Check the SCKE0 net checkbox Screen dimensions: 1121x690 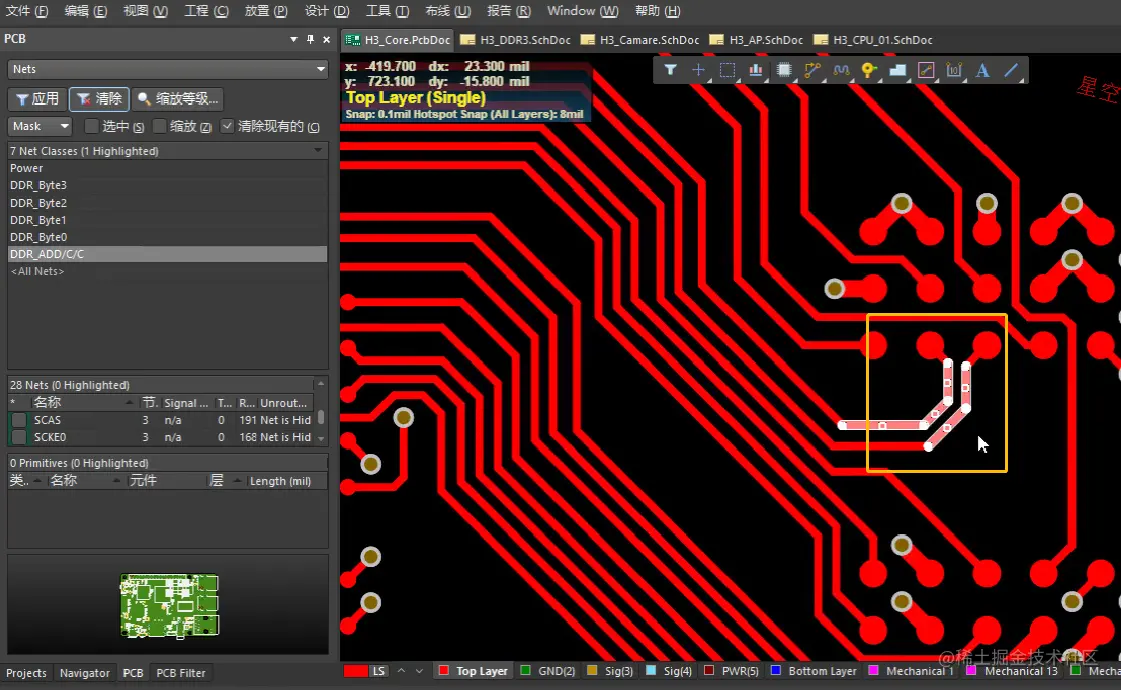click(x=19, y=437)
